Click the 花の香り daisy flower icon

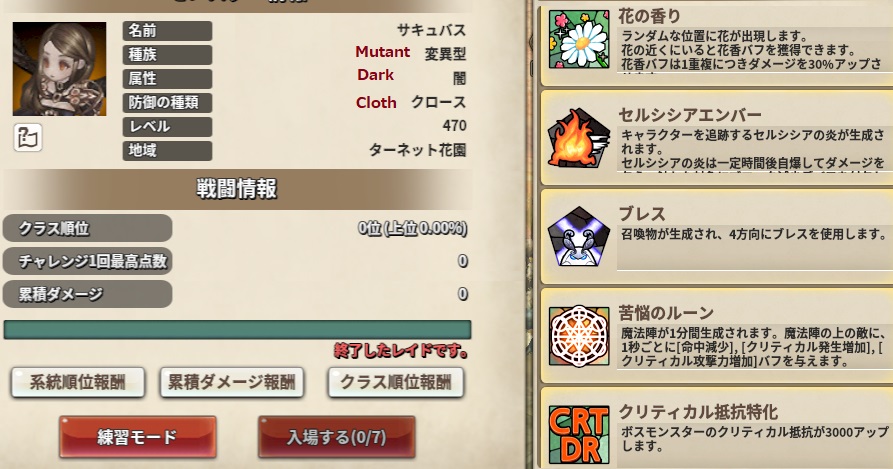coord(579,39)
